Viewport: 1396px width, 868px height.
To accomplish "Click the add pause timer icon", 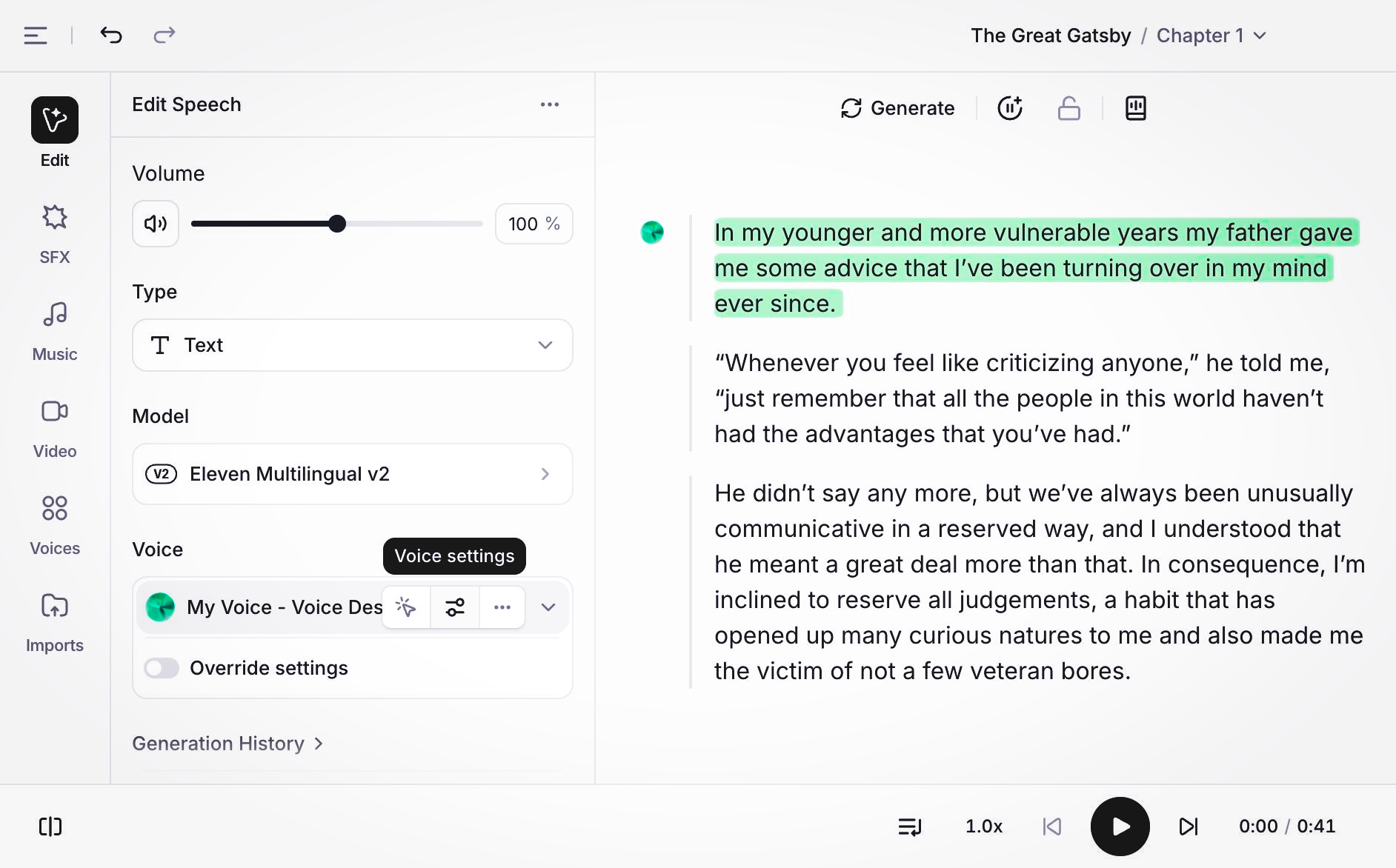I will pos(1010,108).
